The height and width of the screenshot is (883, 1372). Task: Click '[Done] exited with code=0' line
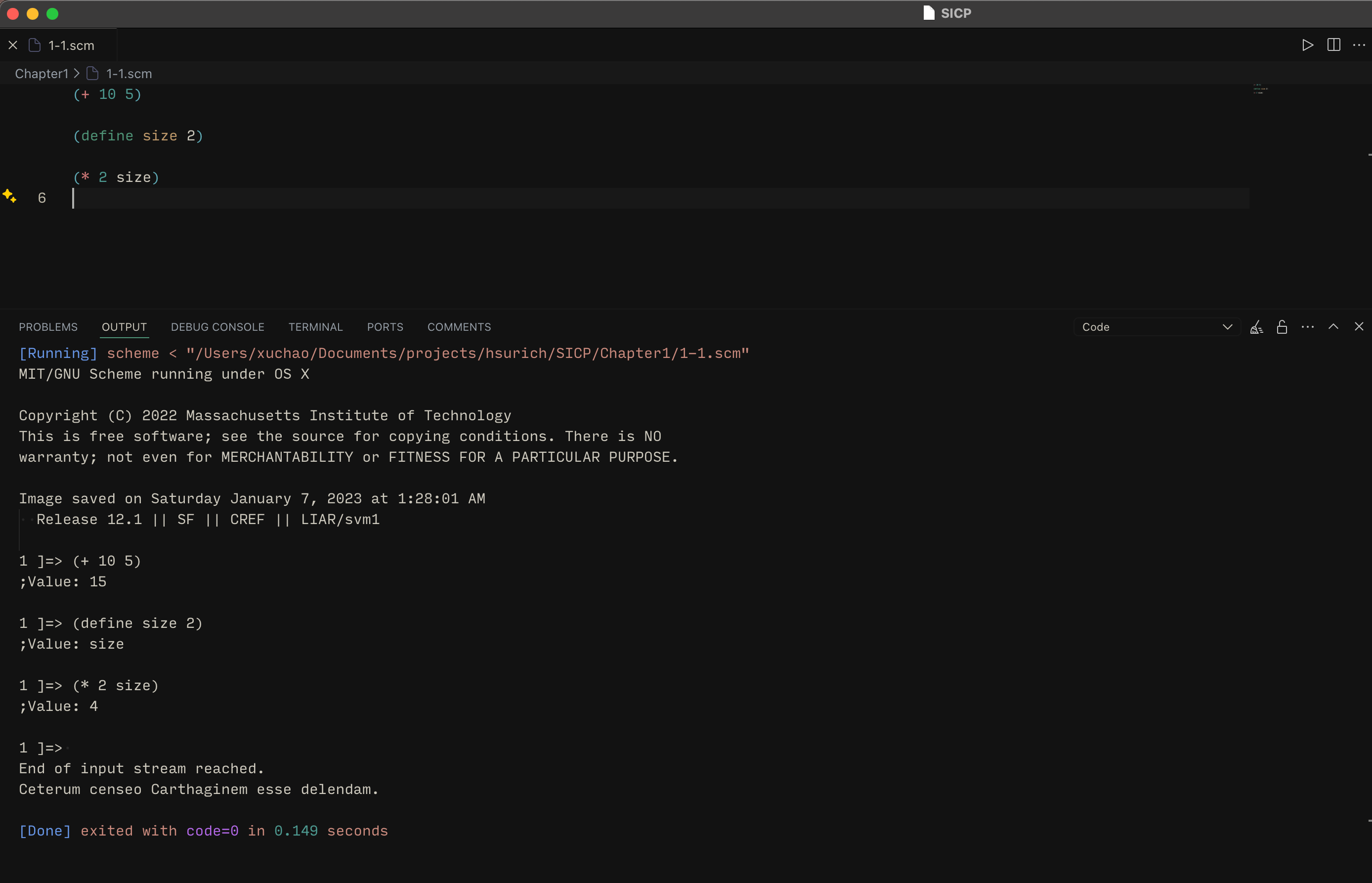pyautogui.click(x=204, y=832)
